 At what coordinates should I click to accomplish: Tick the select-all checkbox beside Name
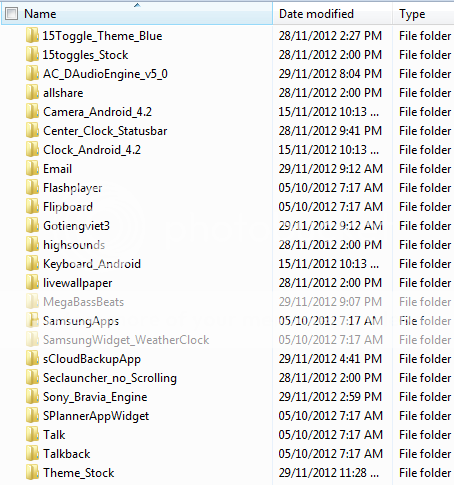[x=12, y=14]
